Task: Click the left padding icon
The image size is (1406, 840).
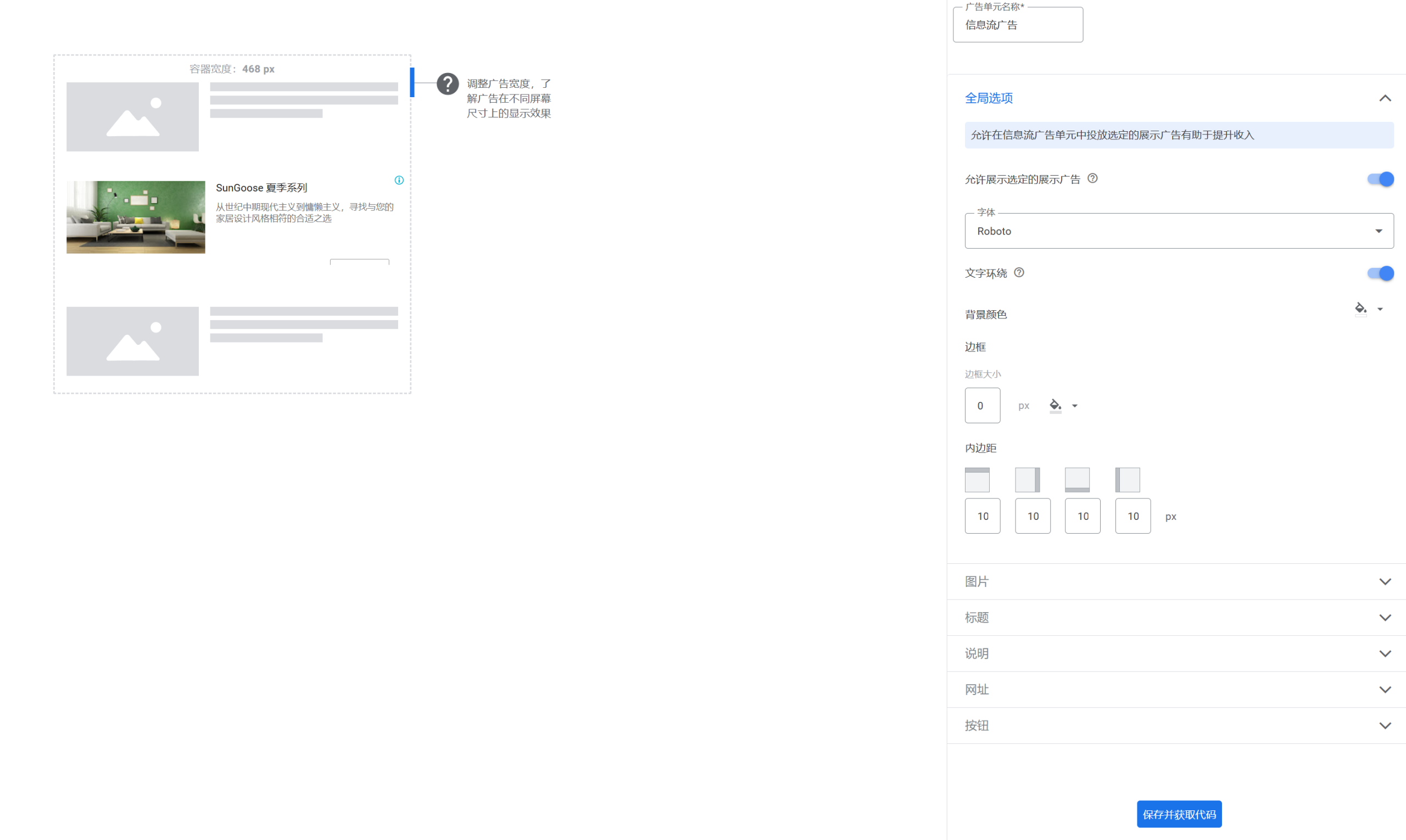Action: tap(1127, 479)
